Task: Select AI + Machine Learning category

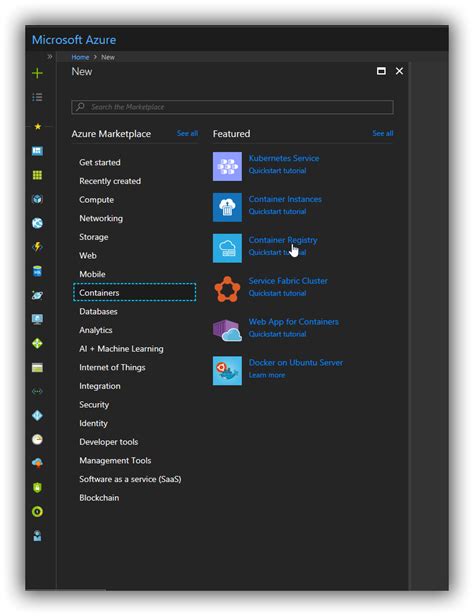Action: click(121, 349)
